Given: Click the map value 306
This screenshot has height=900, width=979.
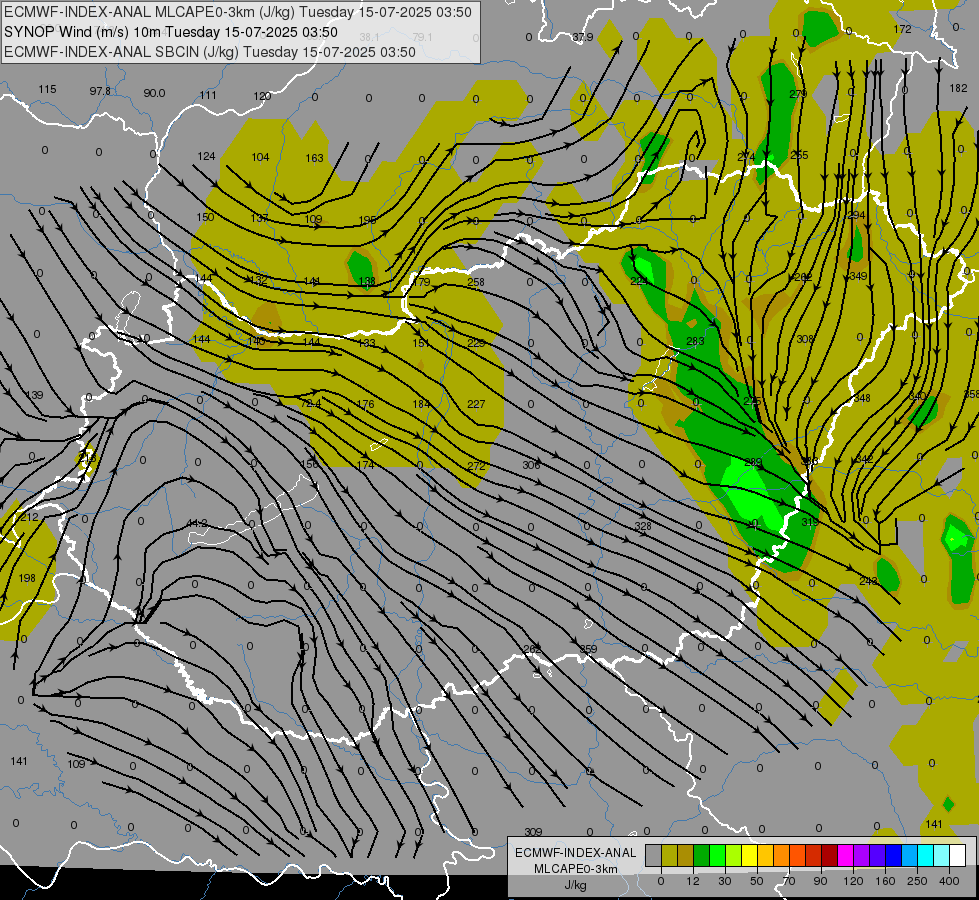Looking at the screenshot, I should click(x=531, y=465).
